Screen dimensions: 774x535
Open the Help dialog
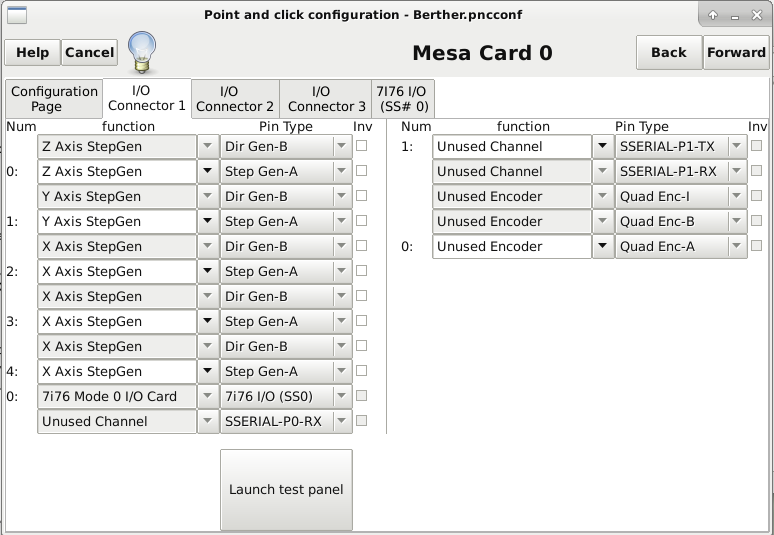[x=33, y=52]
